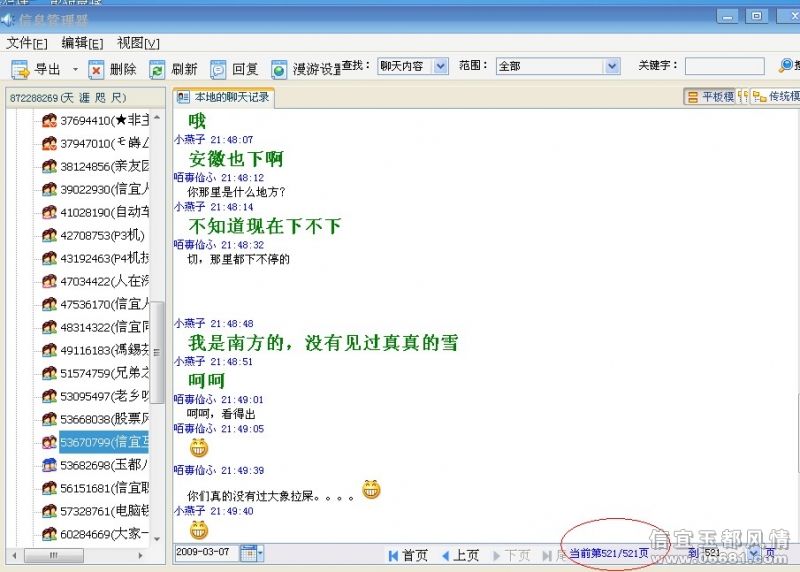Go to 首页 first page
The width and height of the screenshot is (800, 572).
[408, 555]
